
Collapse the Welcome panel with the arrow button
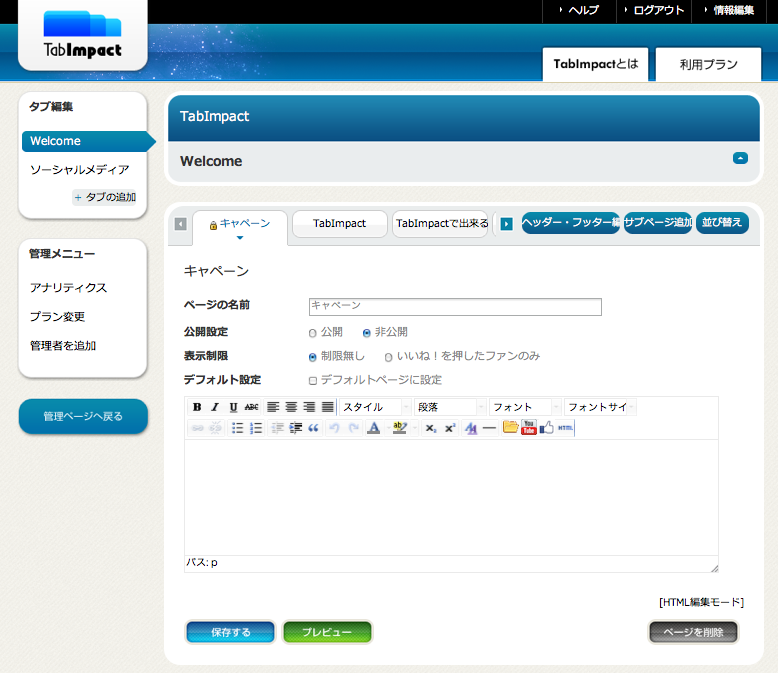740,158
